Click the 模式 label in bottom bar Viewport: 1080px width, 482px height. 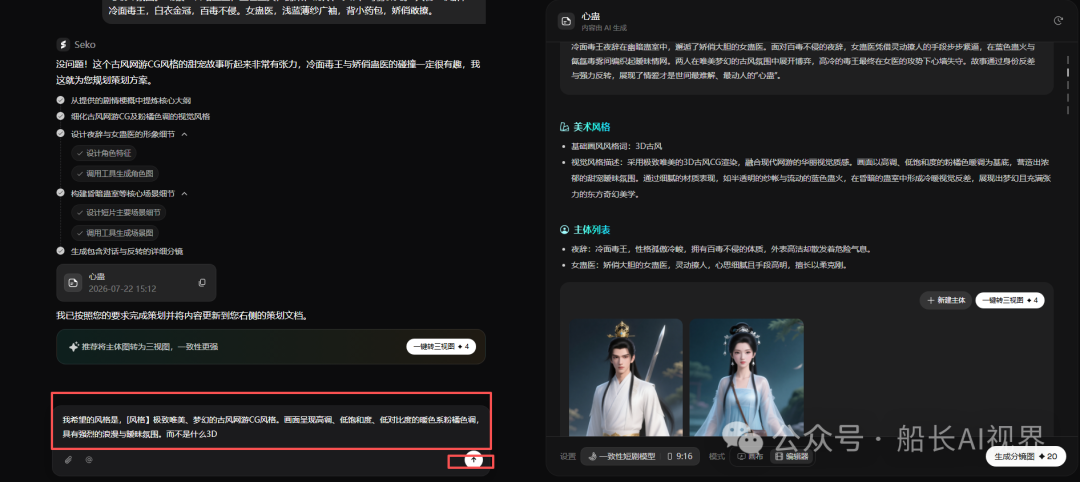pos(716,456)
